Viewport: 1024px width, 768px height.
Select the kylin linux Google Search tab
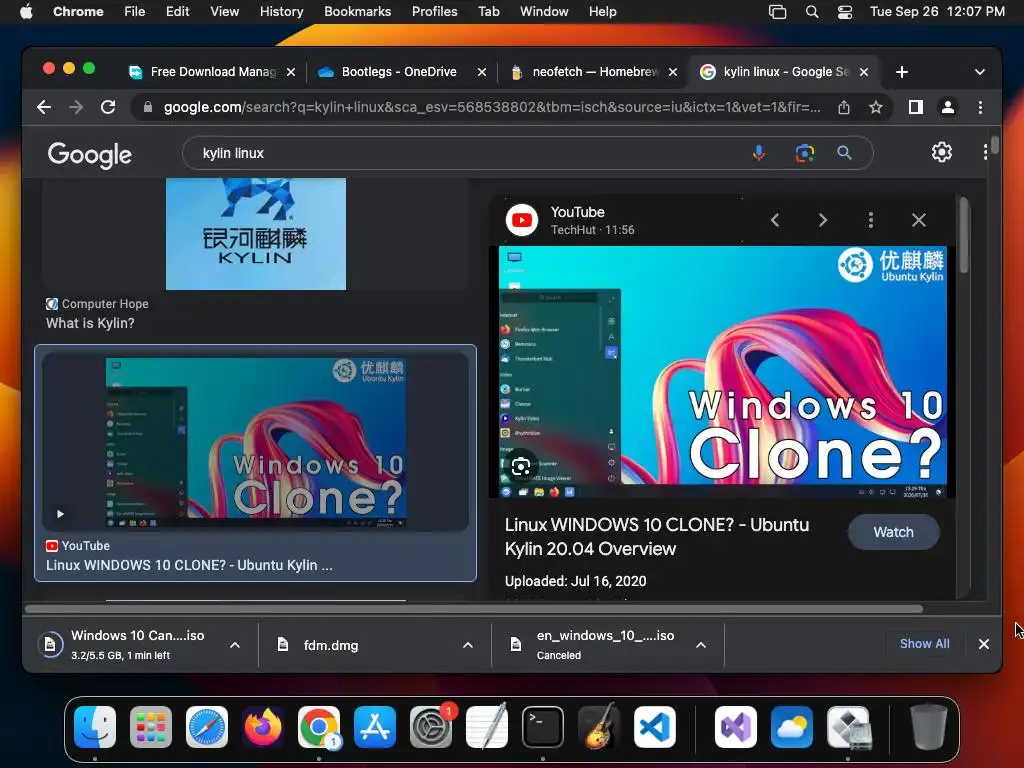point(786,72)
